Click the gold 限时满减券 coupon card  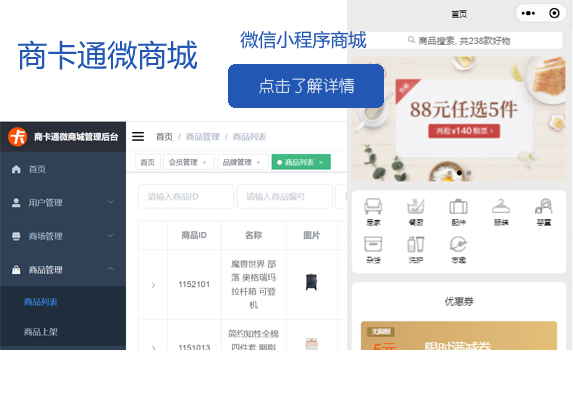pyautogui.click(x=459, y=336)
